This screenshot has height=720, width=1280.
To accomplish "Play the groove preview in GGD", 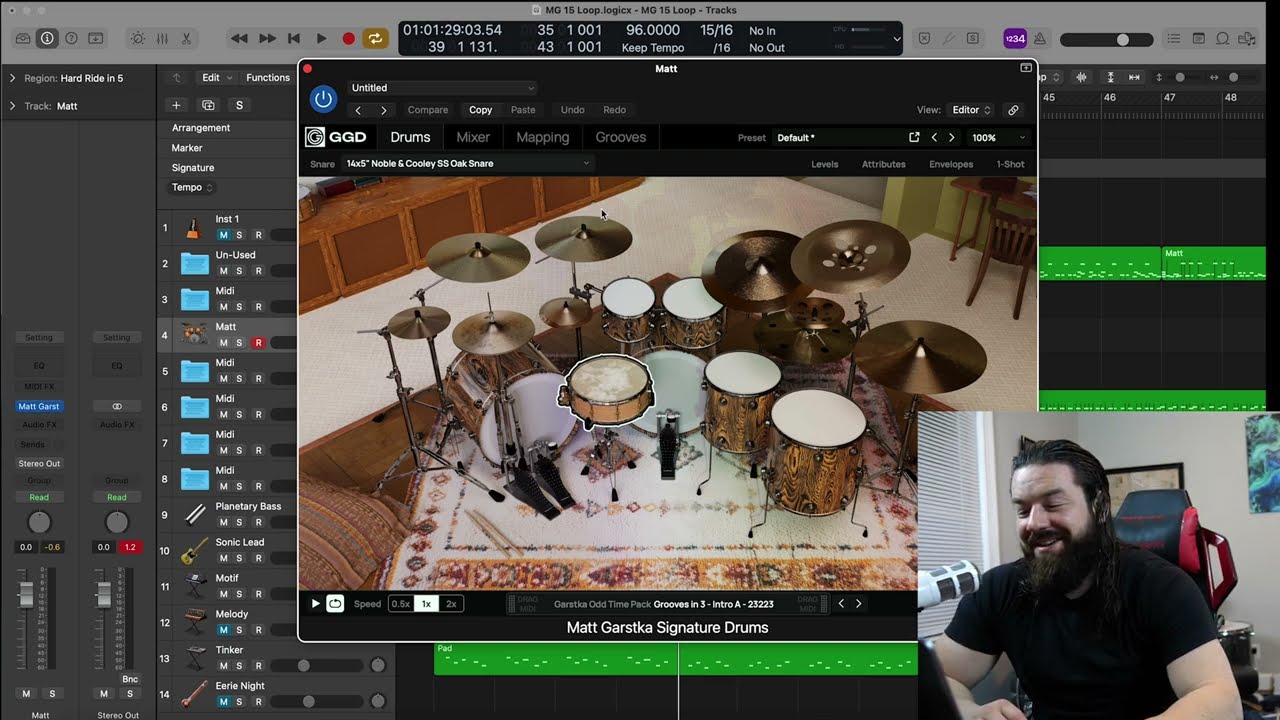I will click(x=315, y=603).
